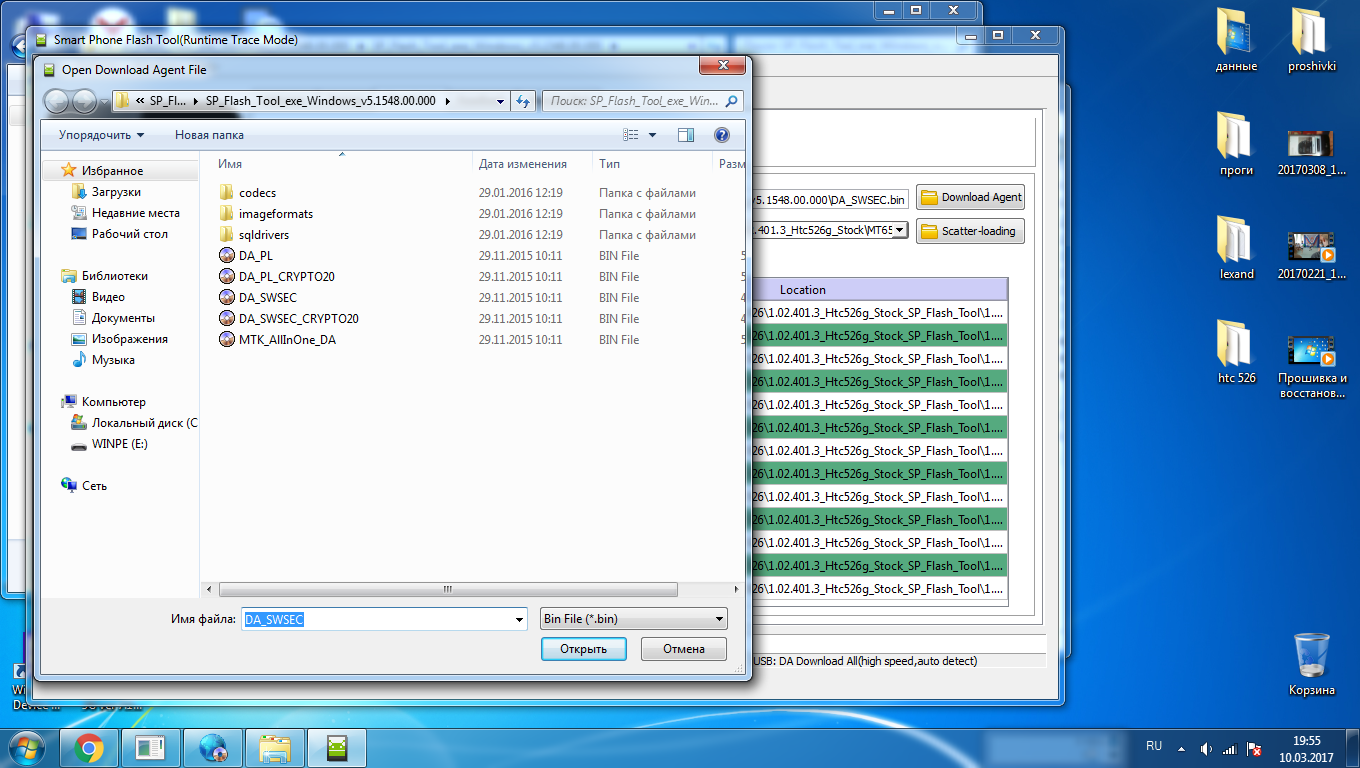Select Загрузки in the navigation pane
1360x768 pixels.
point(116,192)
